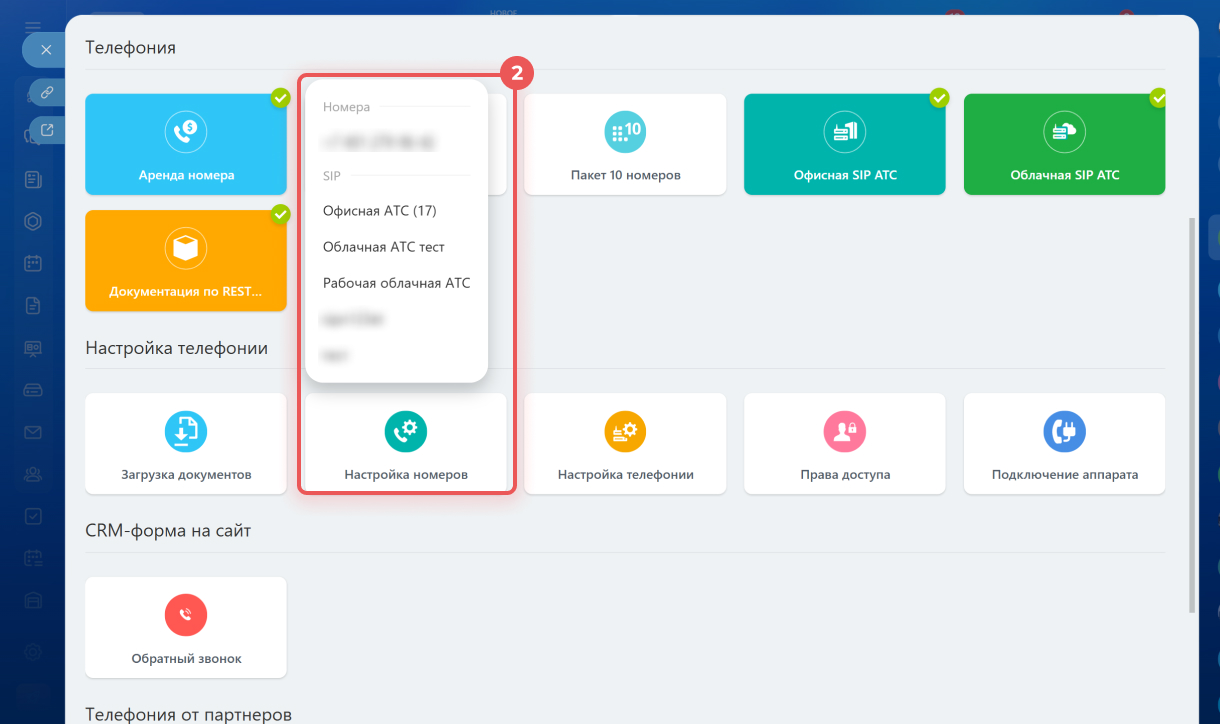Click the Права доступа pink icon

point(845,431)
